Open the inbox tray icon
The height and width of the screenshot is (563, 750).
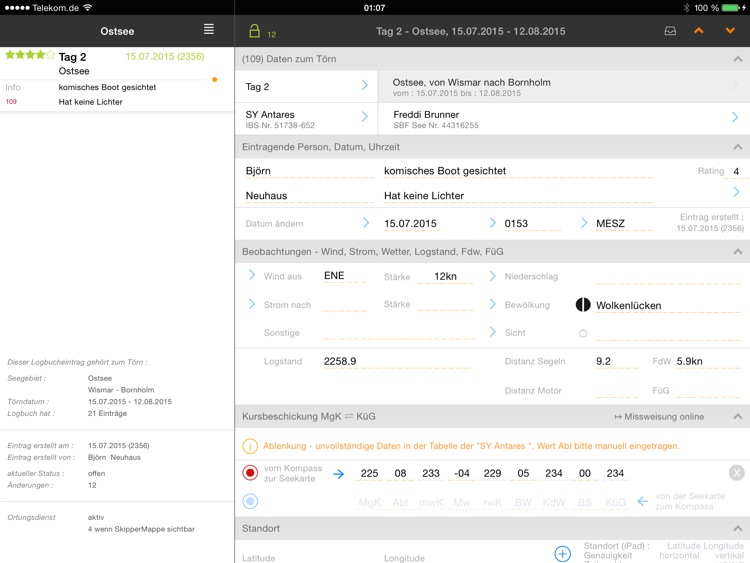[x=670, y=31]
